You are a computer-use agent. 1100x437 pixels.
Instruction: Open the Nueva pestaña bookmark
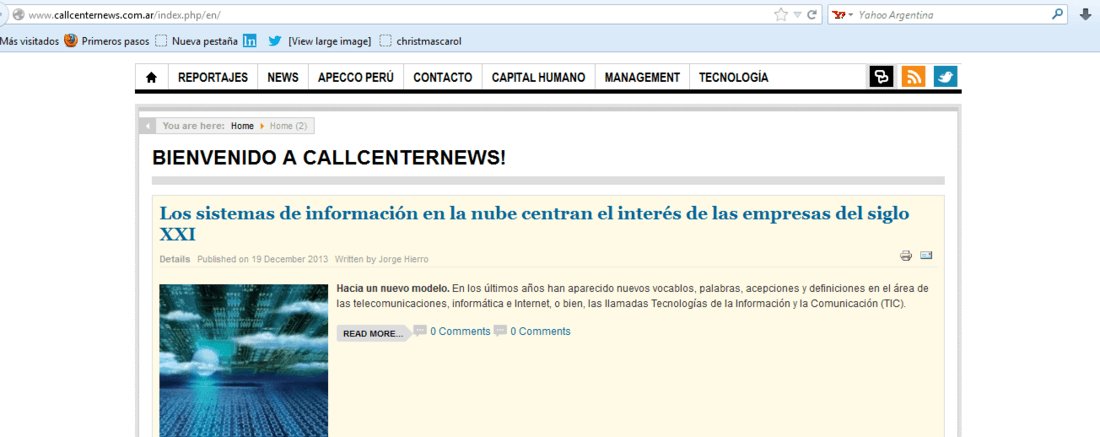(204, 41)
